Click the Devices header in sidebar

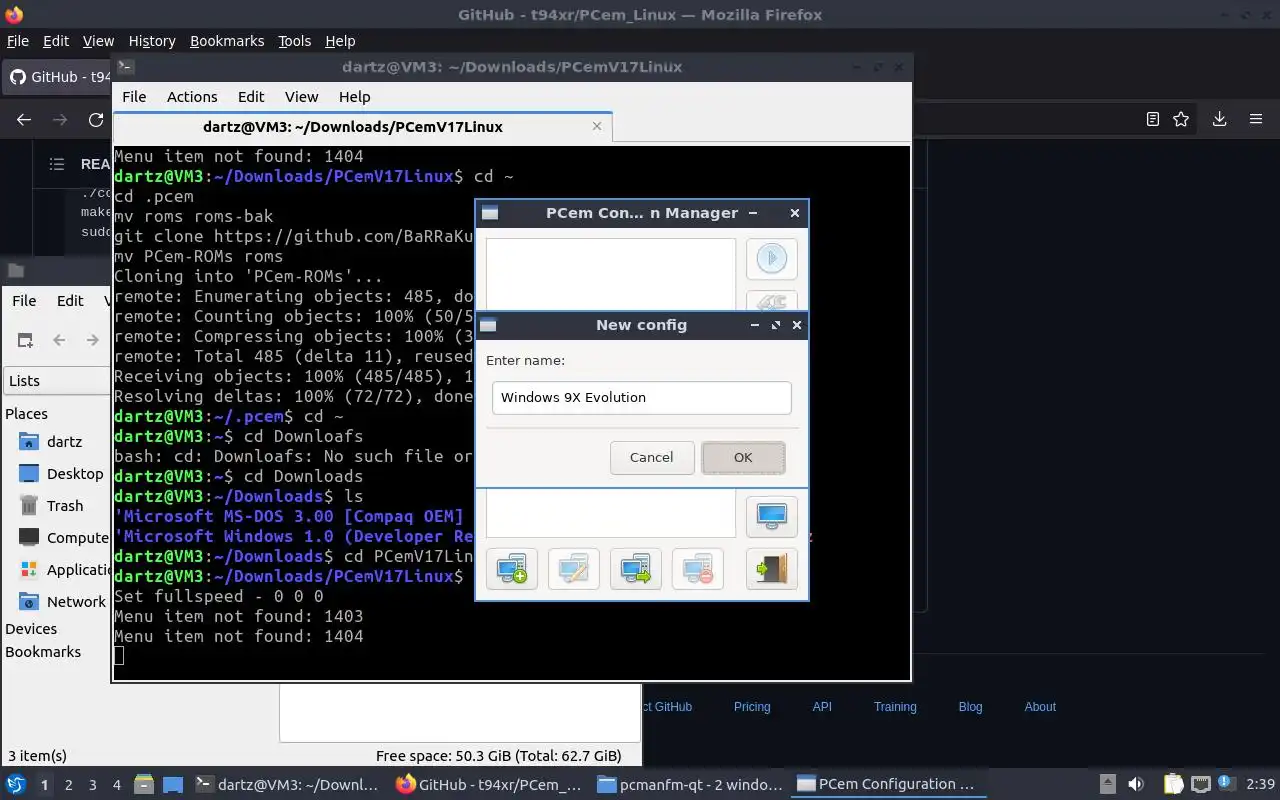coord(31,629)
